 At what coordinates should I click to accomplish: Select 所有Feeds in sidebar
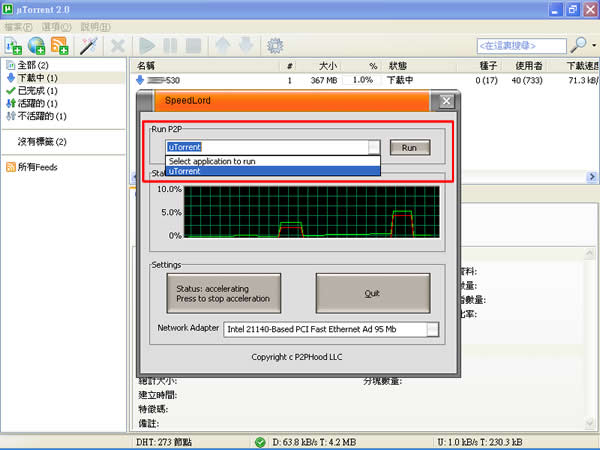coord(32,167)
